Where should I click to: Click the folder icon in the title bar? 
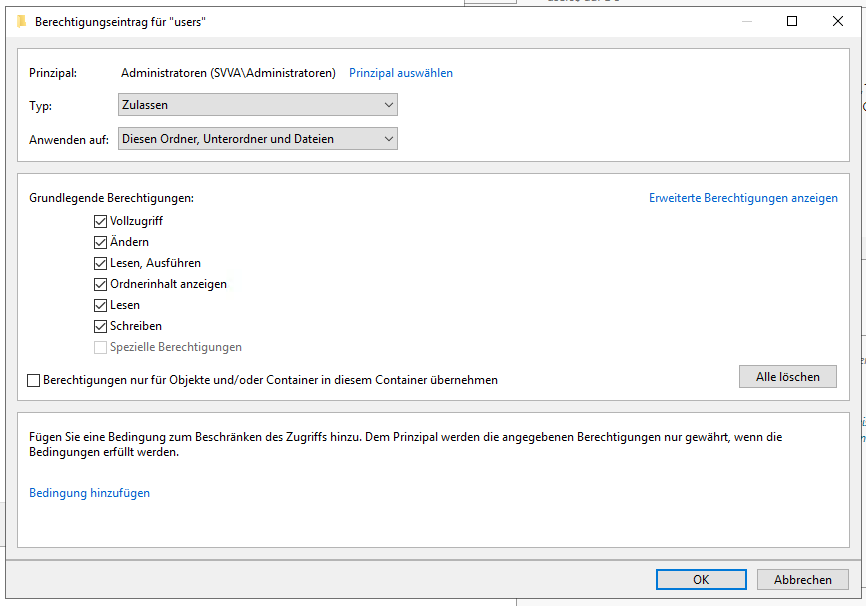tap(22, 22)
